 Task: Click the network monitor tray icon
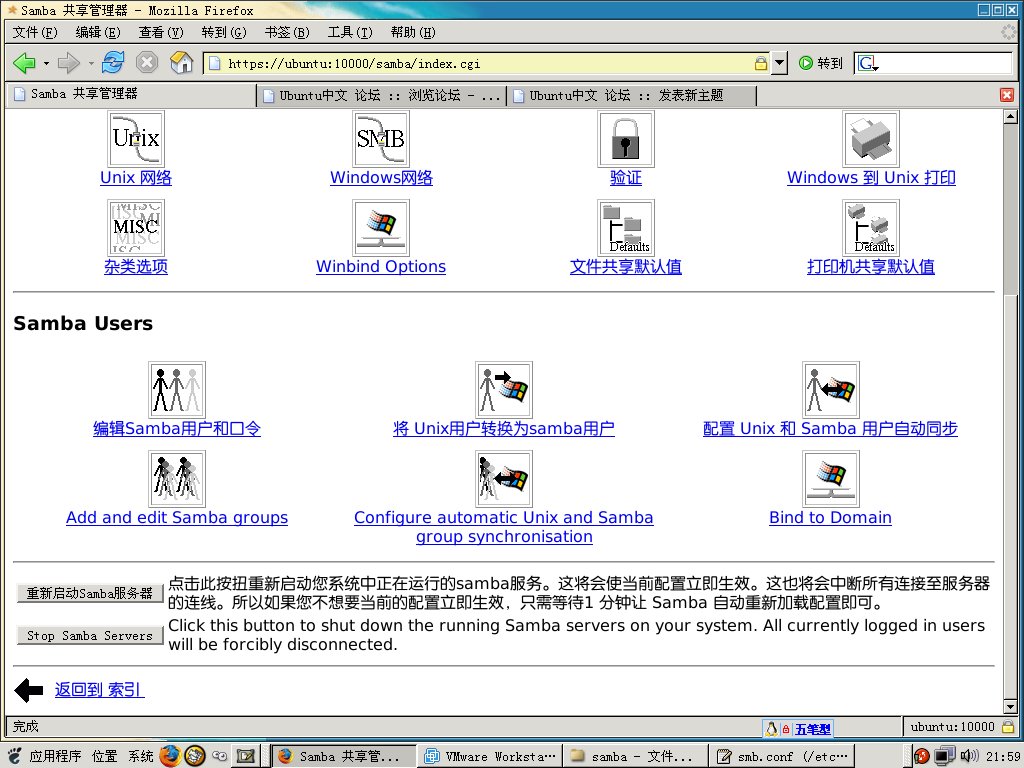point(944,756)
